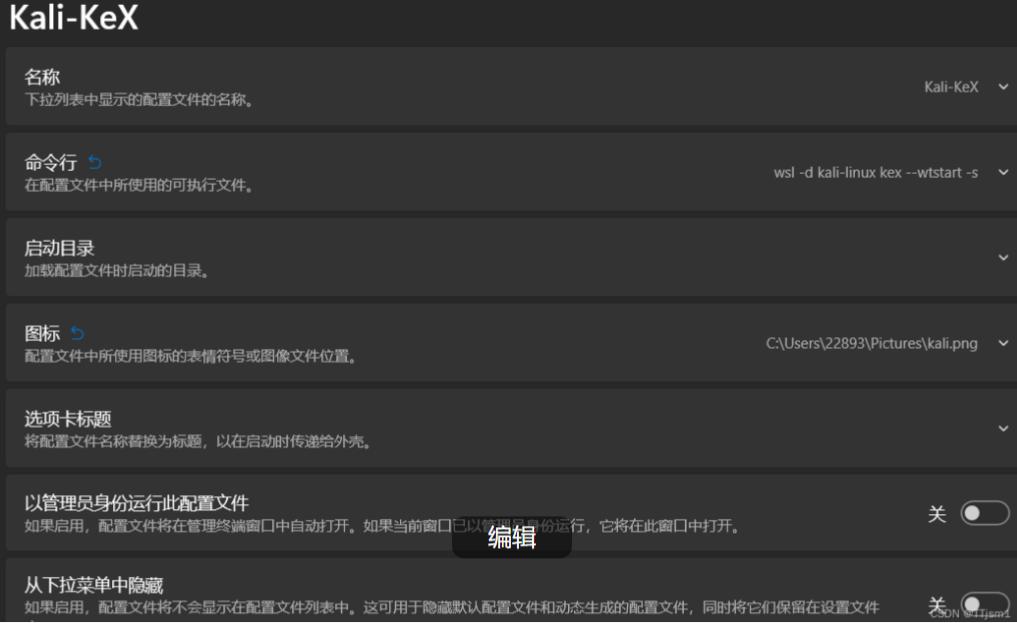
Task: Click description 下拉列表中显示的配置文件的名称
Action: point(139,100)
